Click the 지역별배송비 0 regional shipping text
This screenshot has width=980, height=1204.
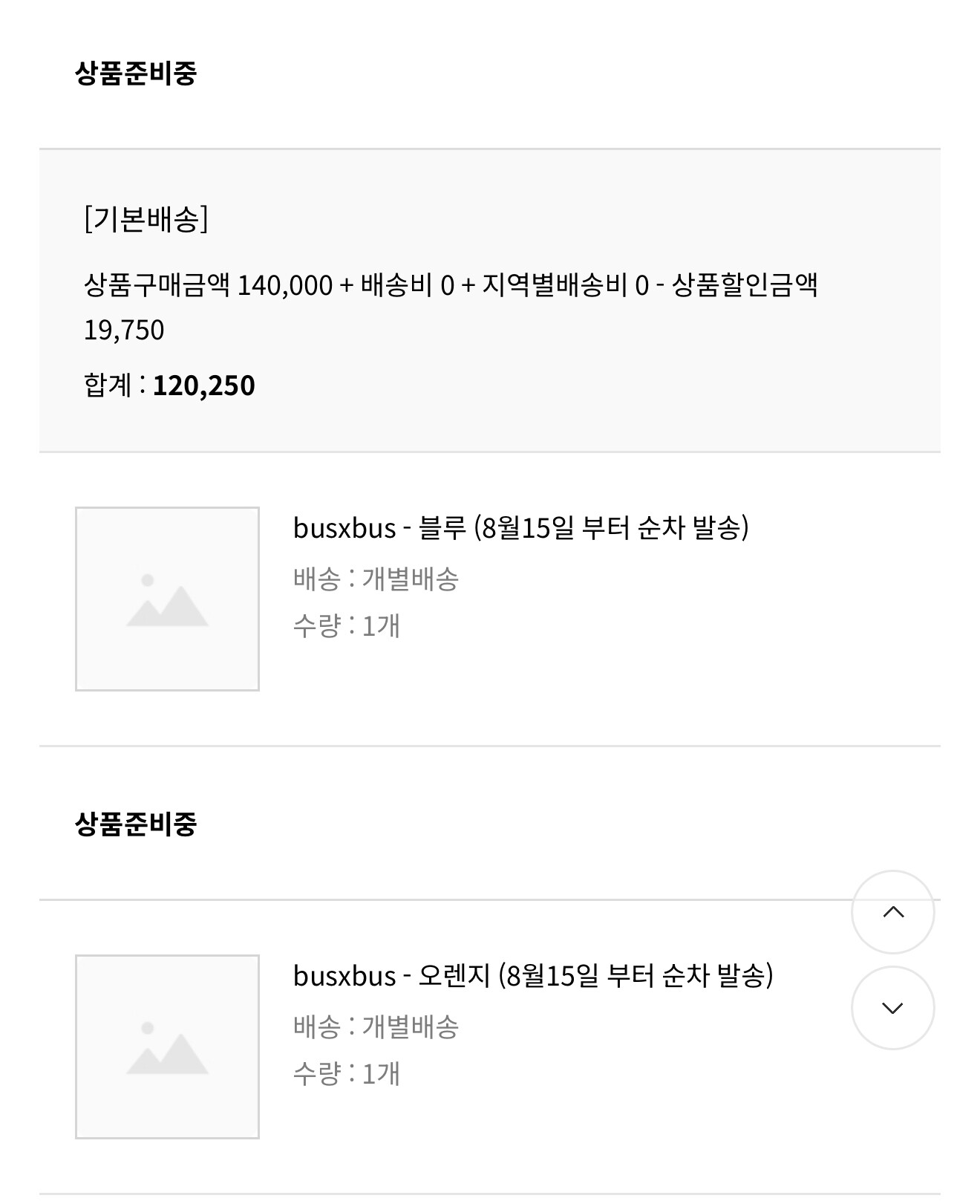tap(566, 285)
